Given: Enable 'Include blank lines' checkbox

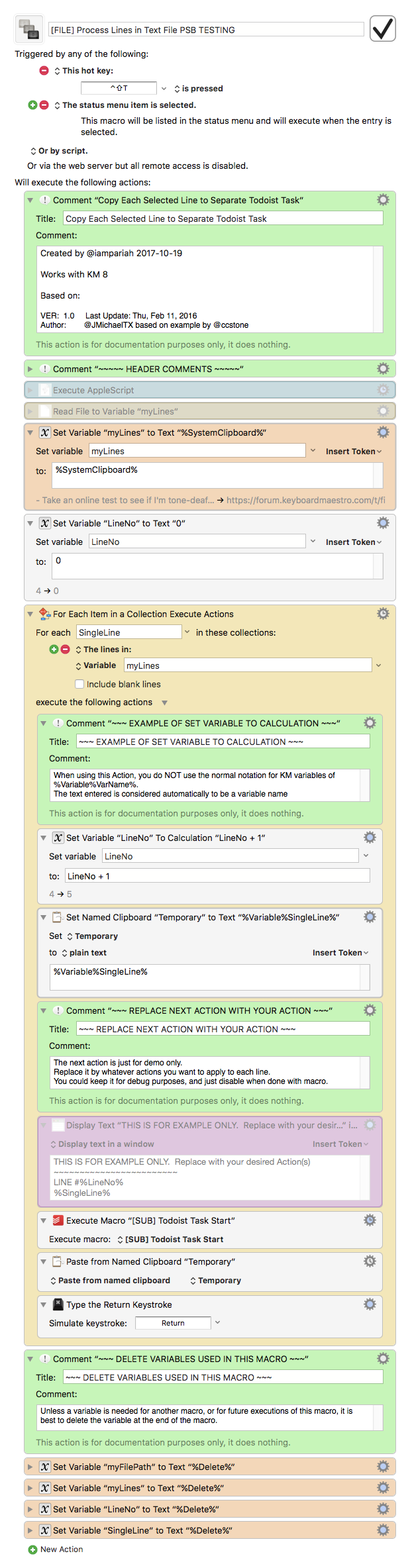Looking at the screenshot, I should click(79, 684).
